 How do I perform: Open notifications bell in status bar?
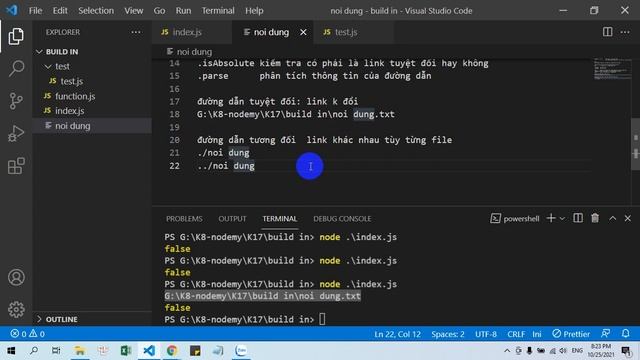click(x=625, y=333)
